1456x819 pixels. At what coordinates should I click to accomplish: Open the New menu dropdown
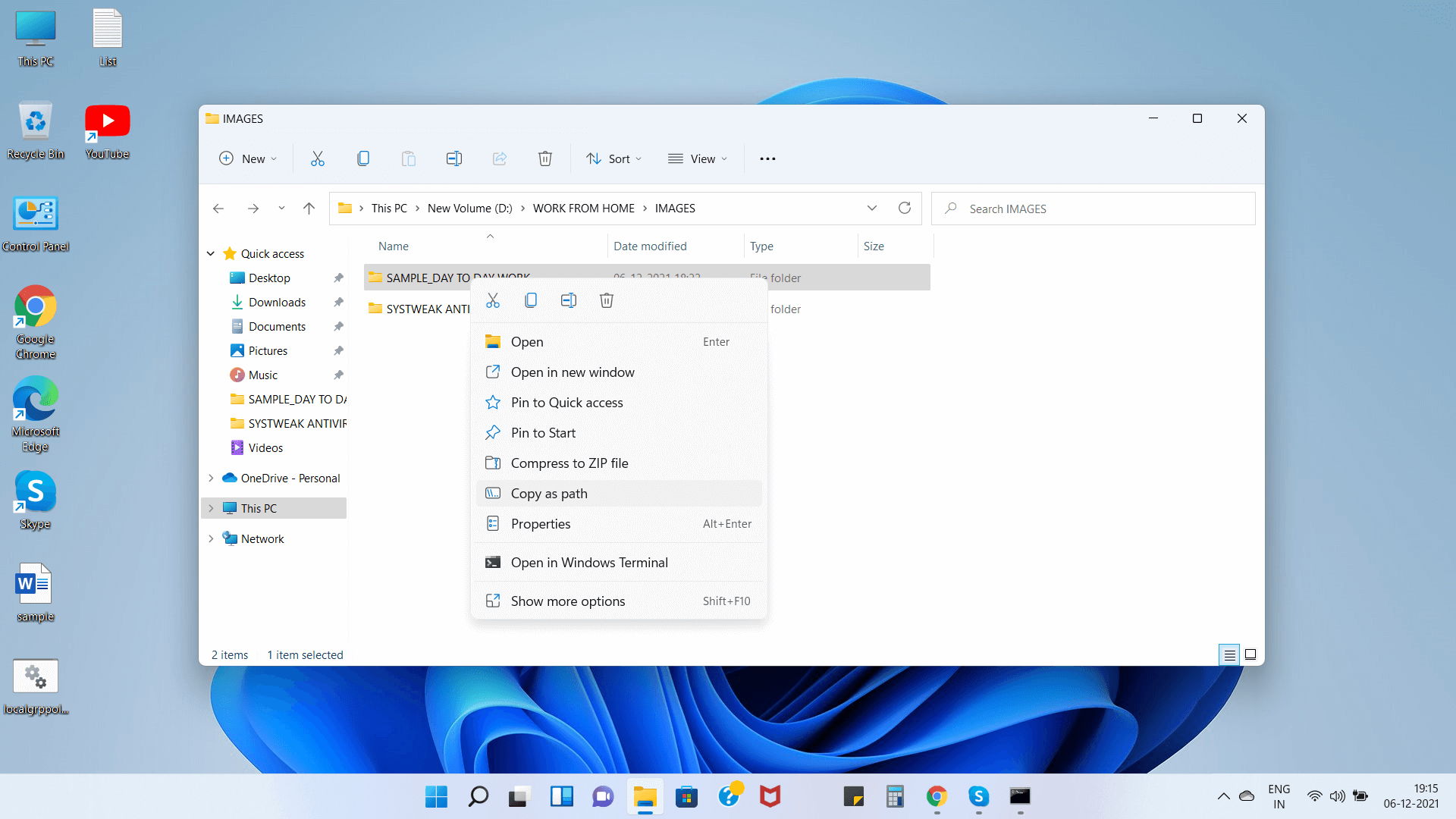pyautogui.click(x=247, y=158)
